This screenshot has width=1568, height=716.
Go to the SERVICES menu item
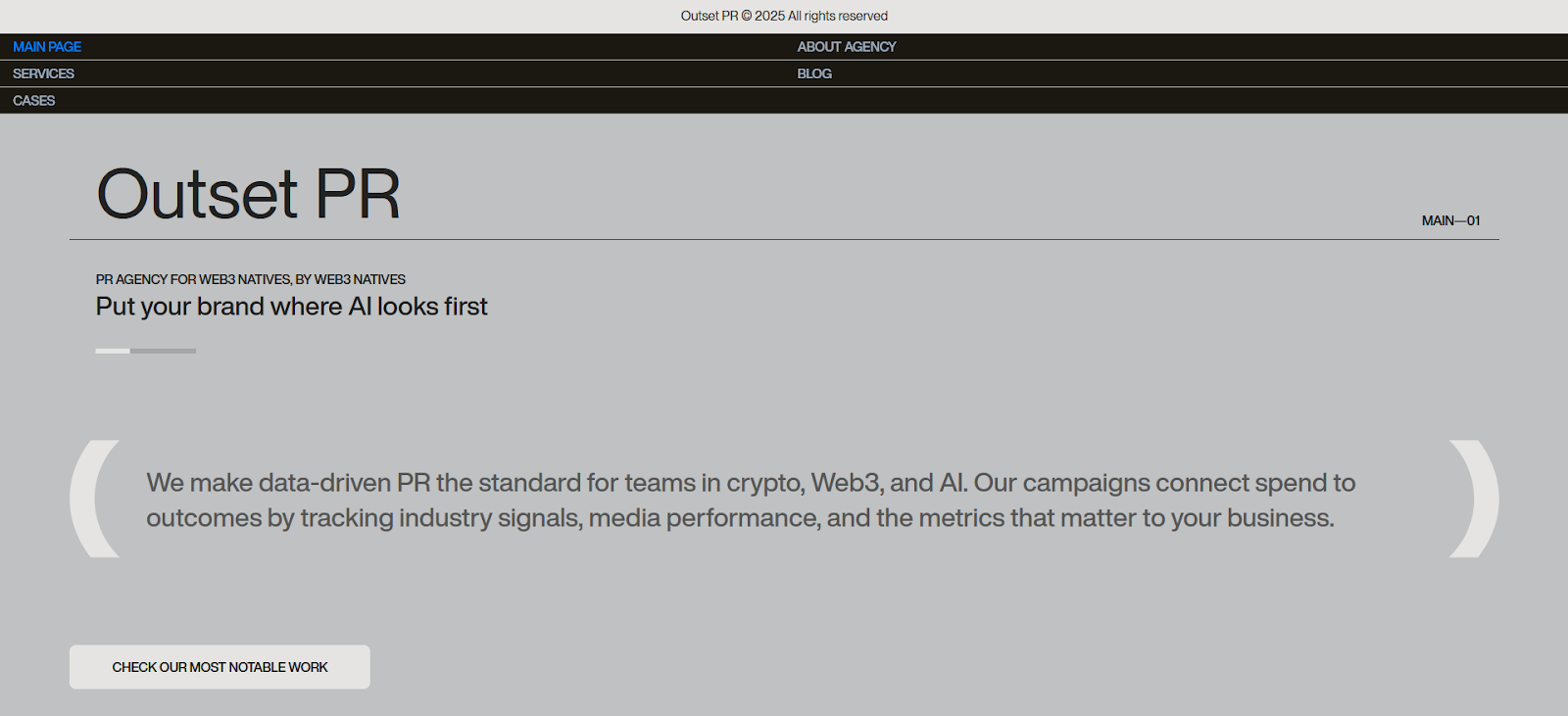43,73
